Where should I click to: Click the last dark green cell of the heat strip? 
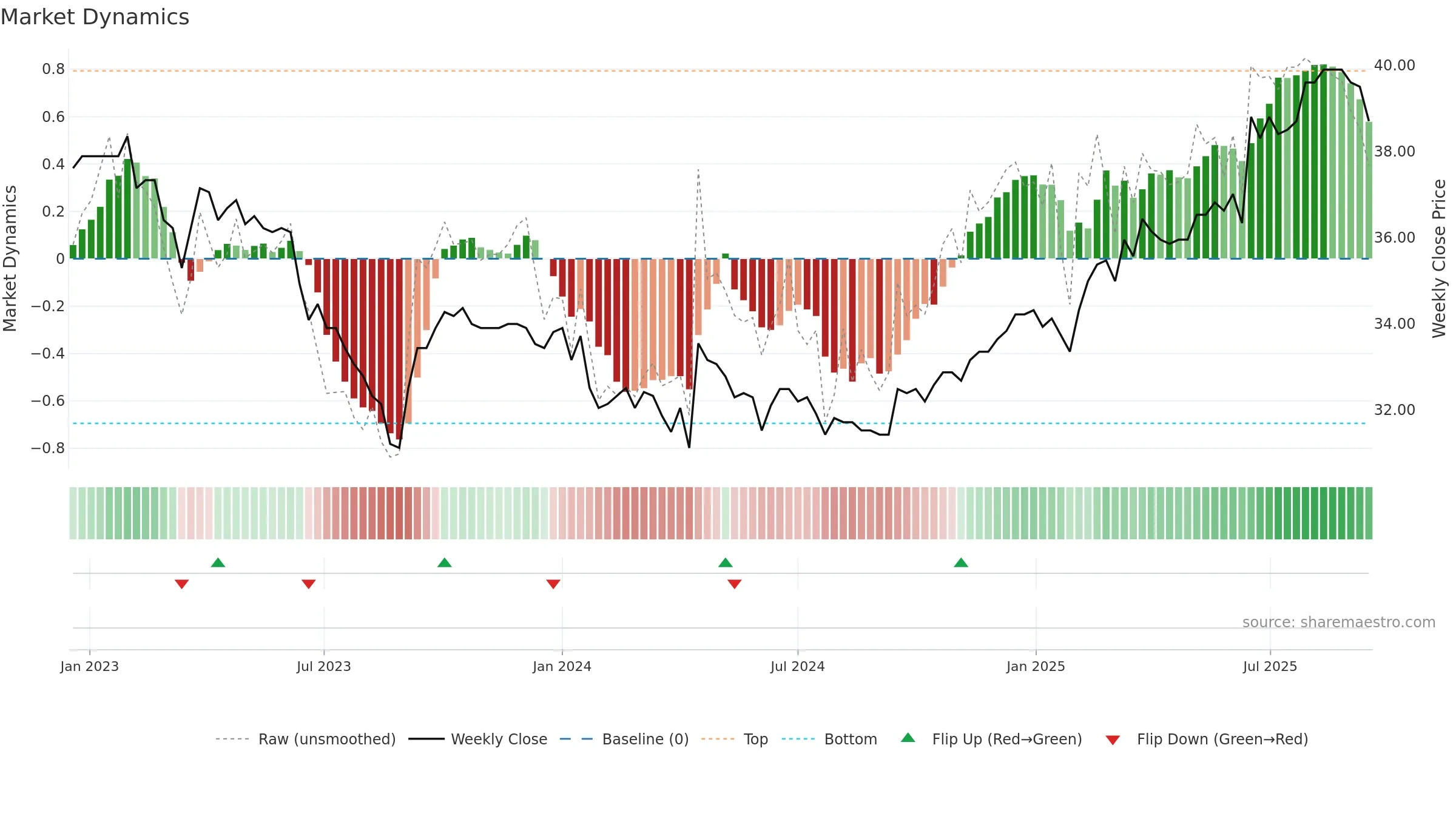1369,513
